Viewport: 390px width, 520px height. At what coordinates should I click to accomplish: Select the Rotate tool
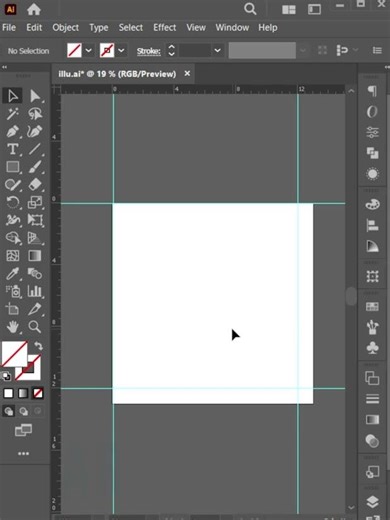click(x=13, y=202)
